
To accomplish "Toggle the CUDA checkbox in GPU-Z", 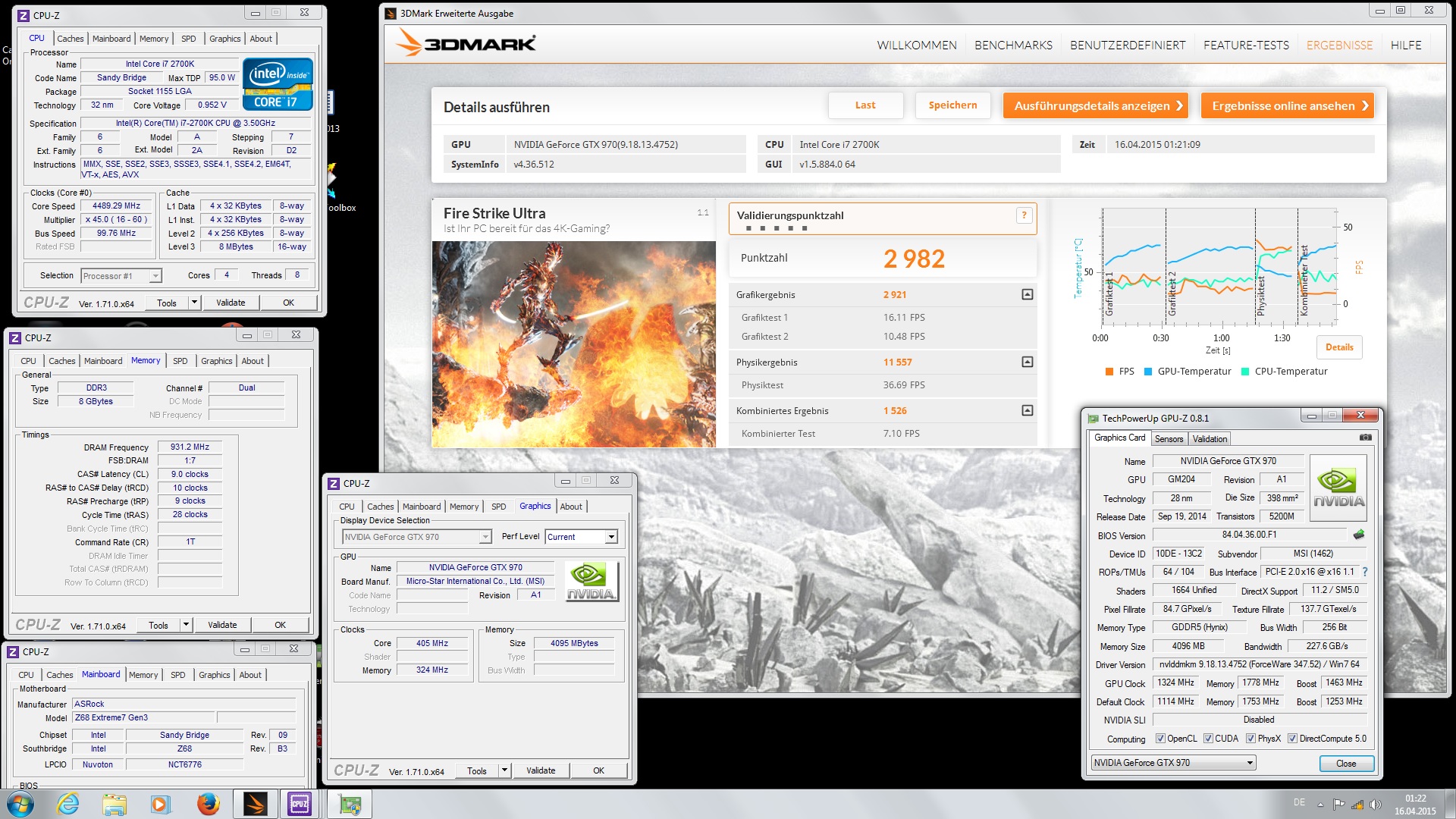I will coord(1208,739).
